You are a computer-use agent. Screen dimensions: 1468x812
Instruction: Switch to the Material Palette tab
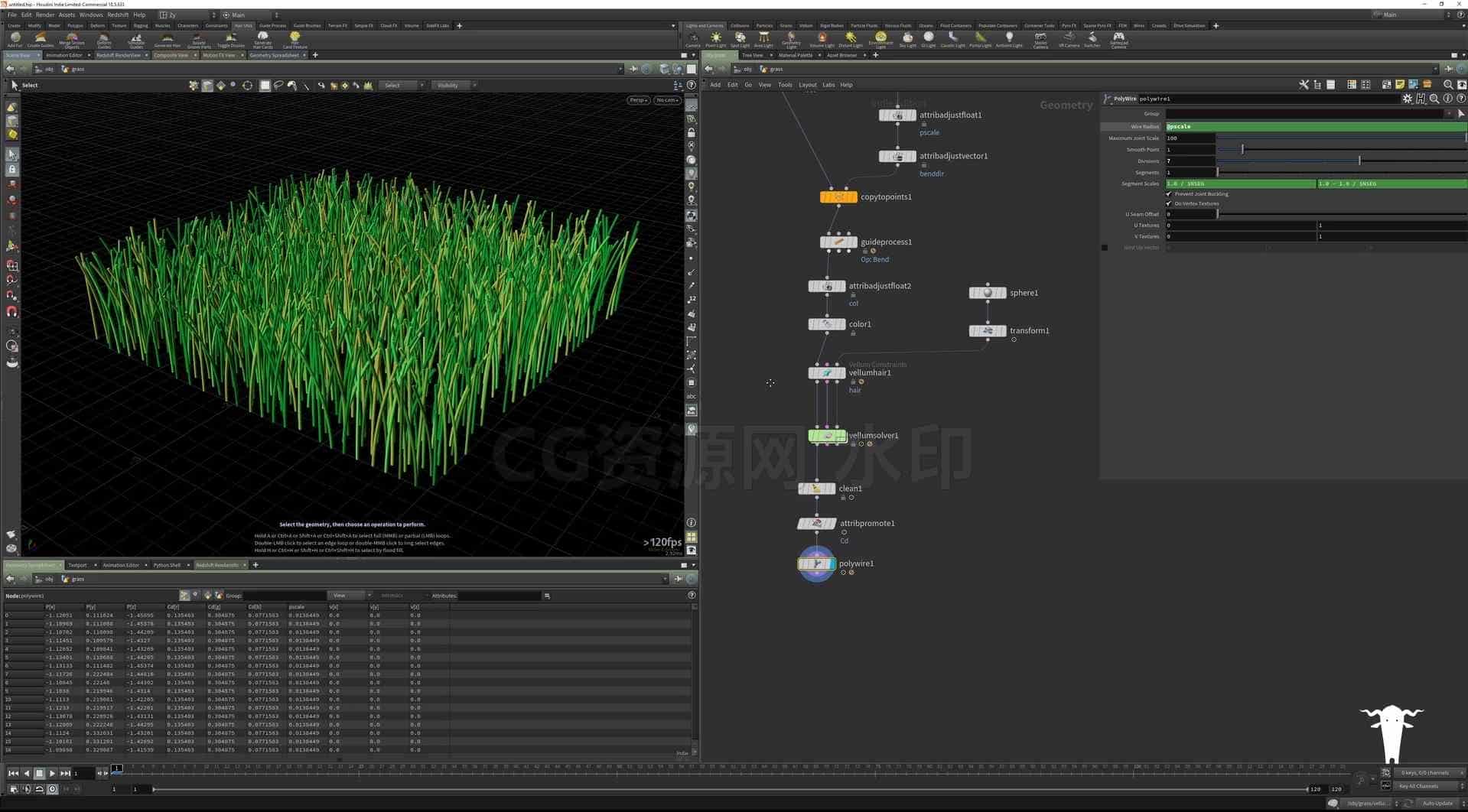coord(796,55)
